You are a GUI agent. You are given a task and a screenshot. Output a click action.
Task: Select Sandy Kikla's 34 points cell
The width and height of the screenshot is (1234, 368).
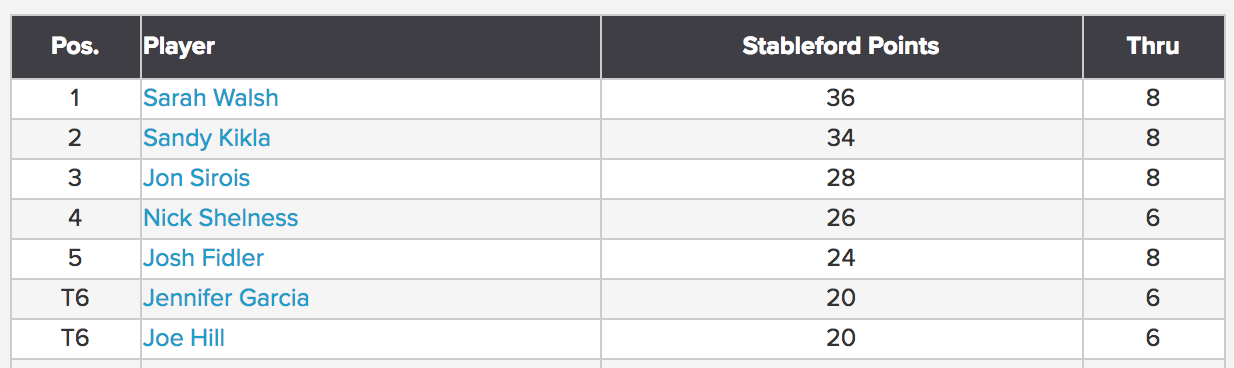click(841, 138)
